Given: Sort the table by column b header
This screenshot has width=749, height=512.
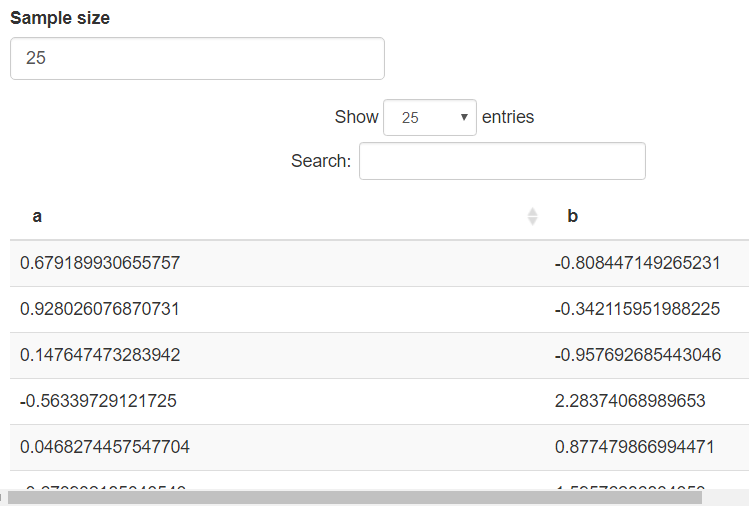Looking at the screenshot, I should click(x=573, y=216).
